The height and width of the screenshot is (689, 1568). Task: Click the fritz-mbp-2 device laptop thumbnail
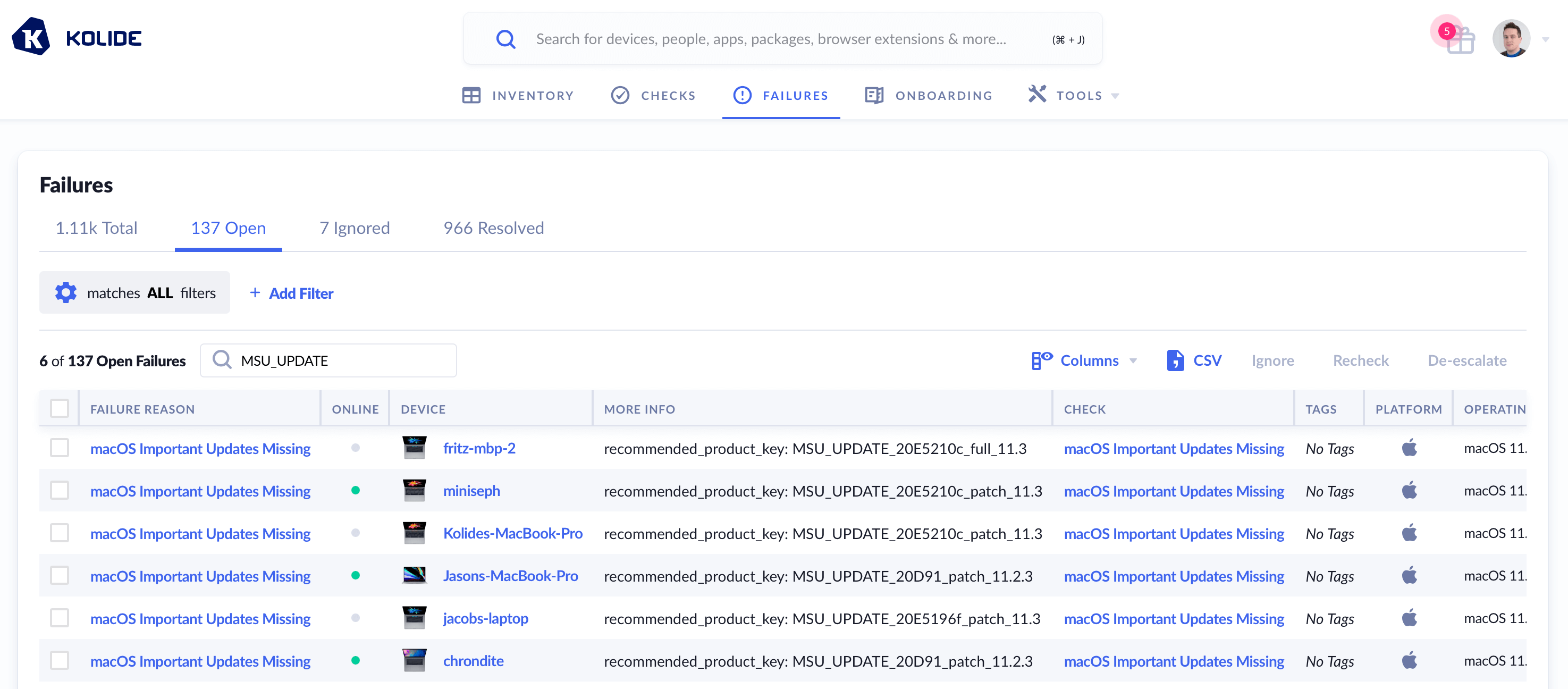415,448
